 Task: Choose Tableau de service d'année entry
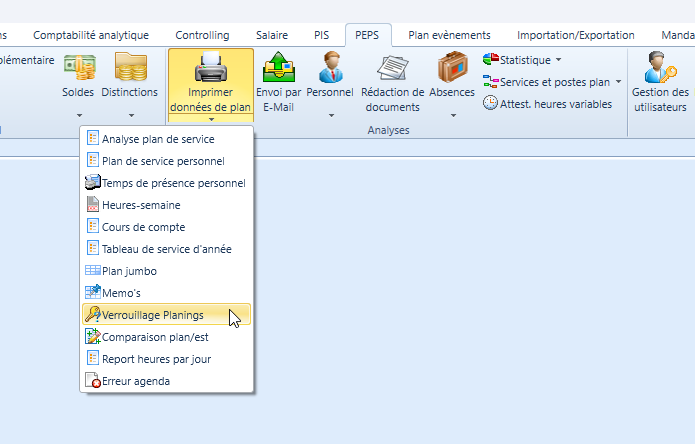[x=167, y=249]
